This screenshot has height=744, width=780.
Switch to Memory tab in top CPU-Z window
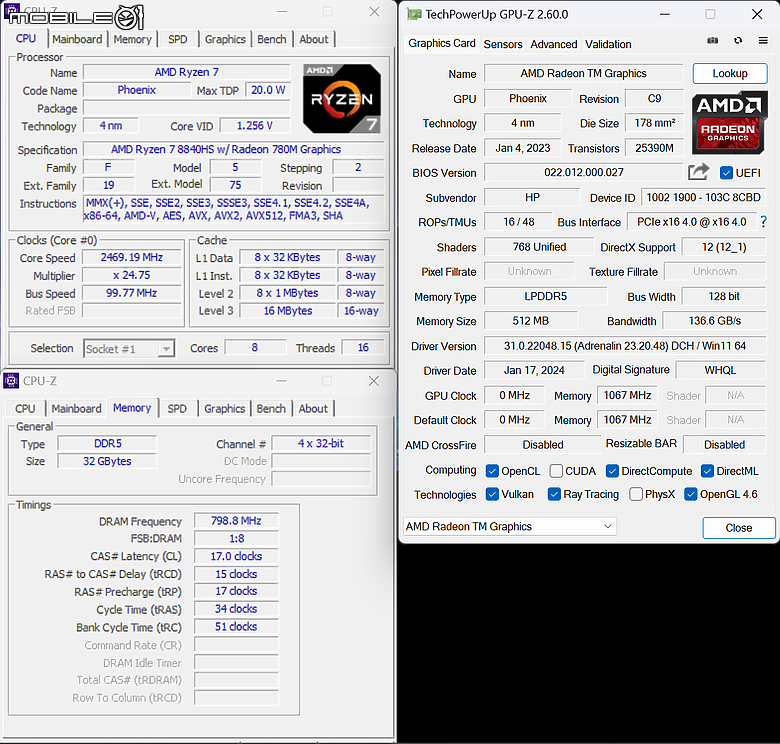pos(132,39)
